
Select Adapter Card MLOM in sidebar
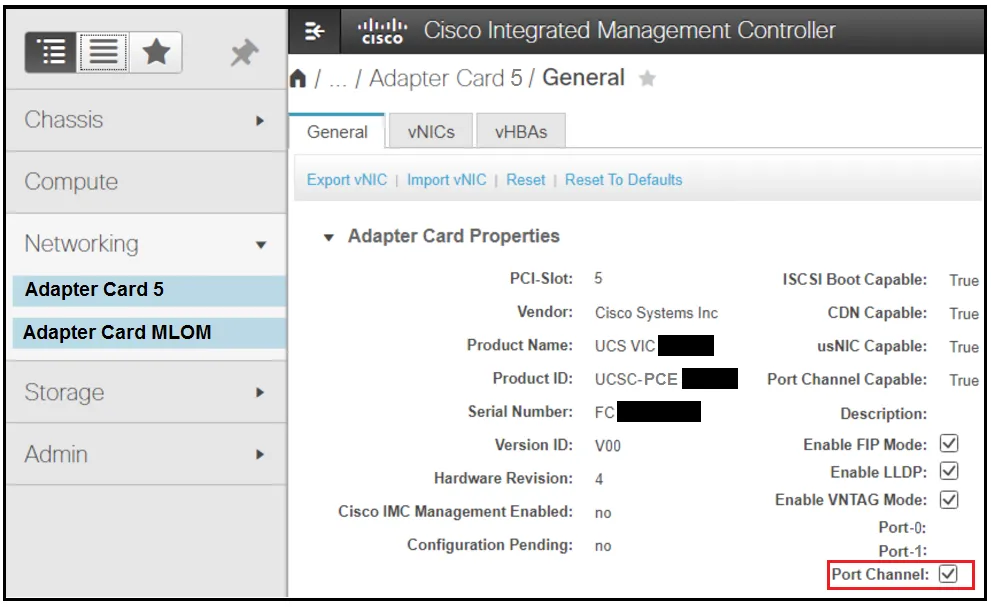[149, 333]
